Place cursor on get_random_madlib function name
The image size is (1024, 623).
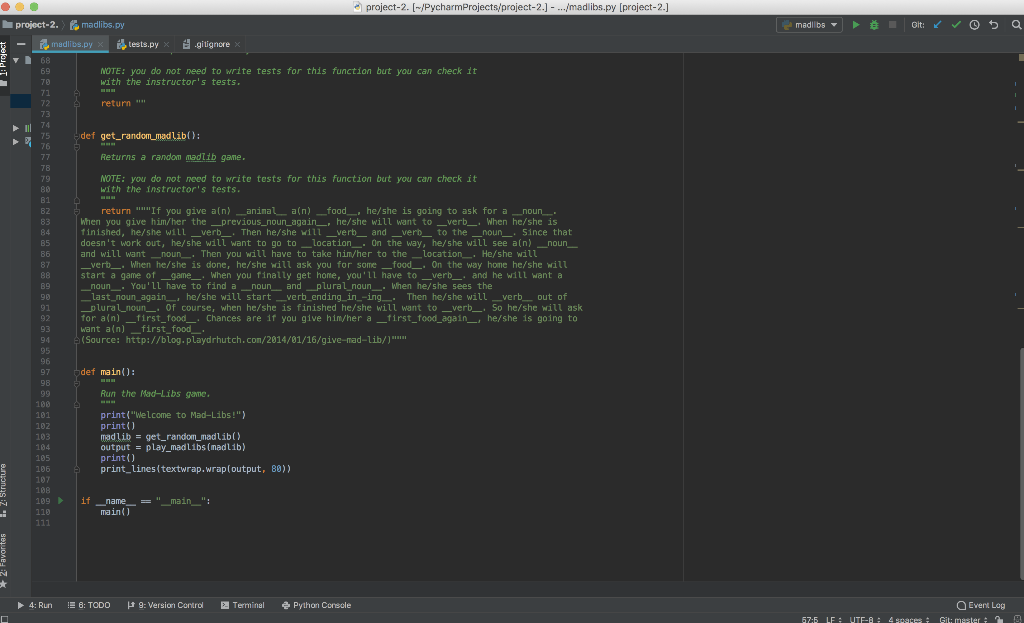pos(143,136)
